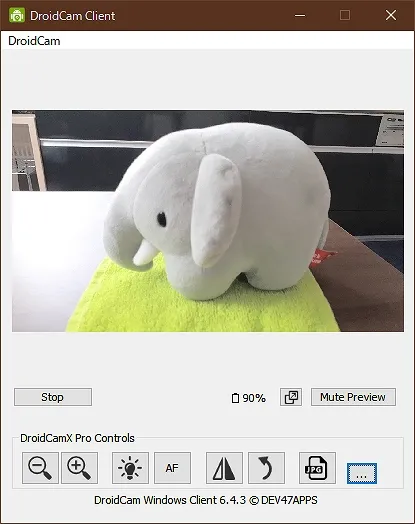This screenshot has width=415, height=524.
Task: Rotate the video using the curved arrow icon
Action: [x=266, y=468]
